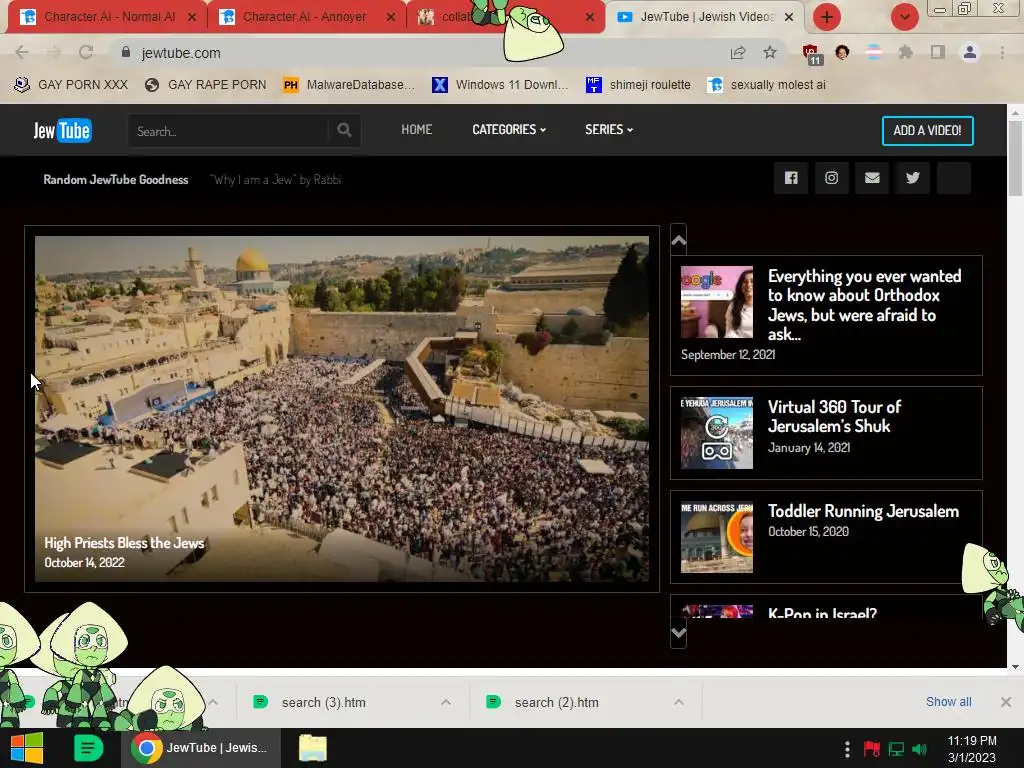Open Virtual 360 Tour of Jerusalem's Shuk
This screenshot has width=1024, height=768.
834,417
